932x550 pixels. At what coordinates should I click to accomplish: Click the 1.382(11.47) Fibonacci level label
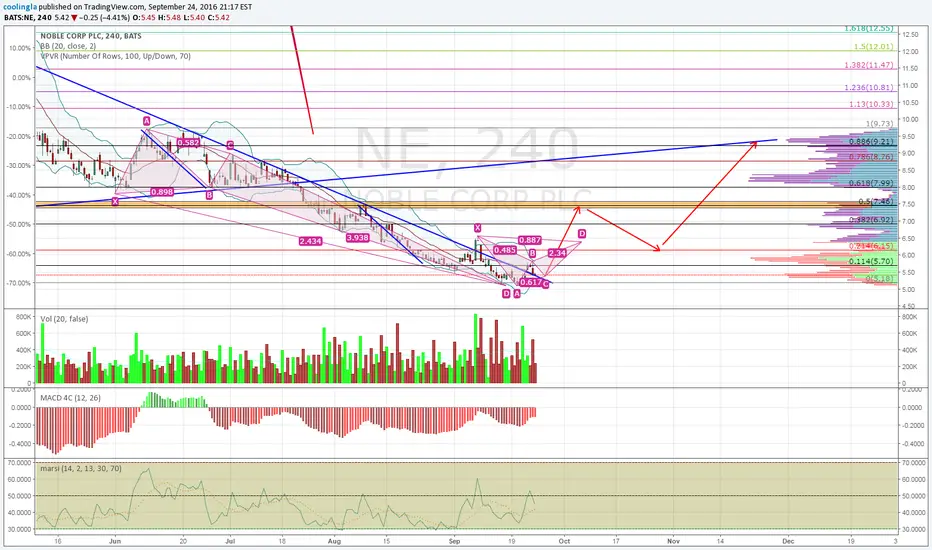tap(869, 65)
